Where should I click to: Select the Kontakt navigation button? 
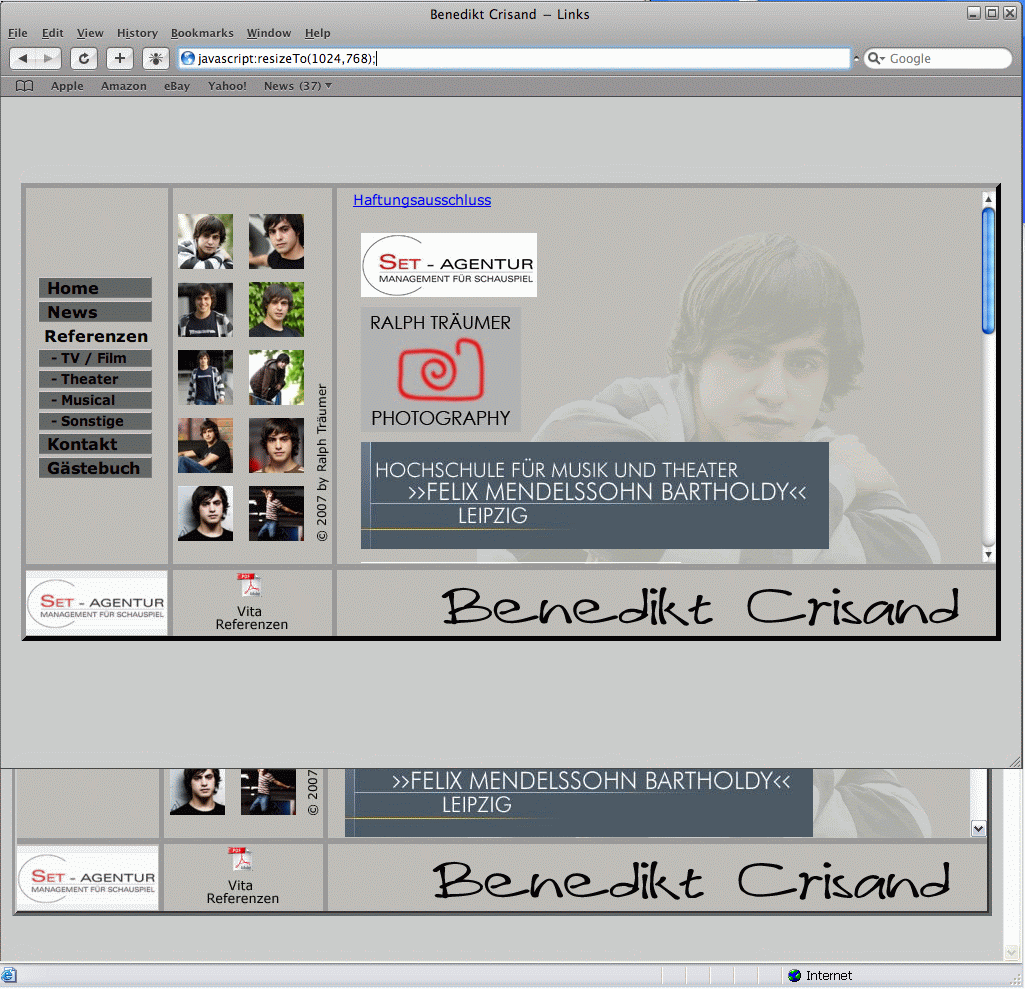[95, 444]
